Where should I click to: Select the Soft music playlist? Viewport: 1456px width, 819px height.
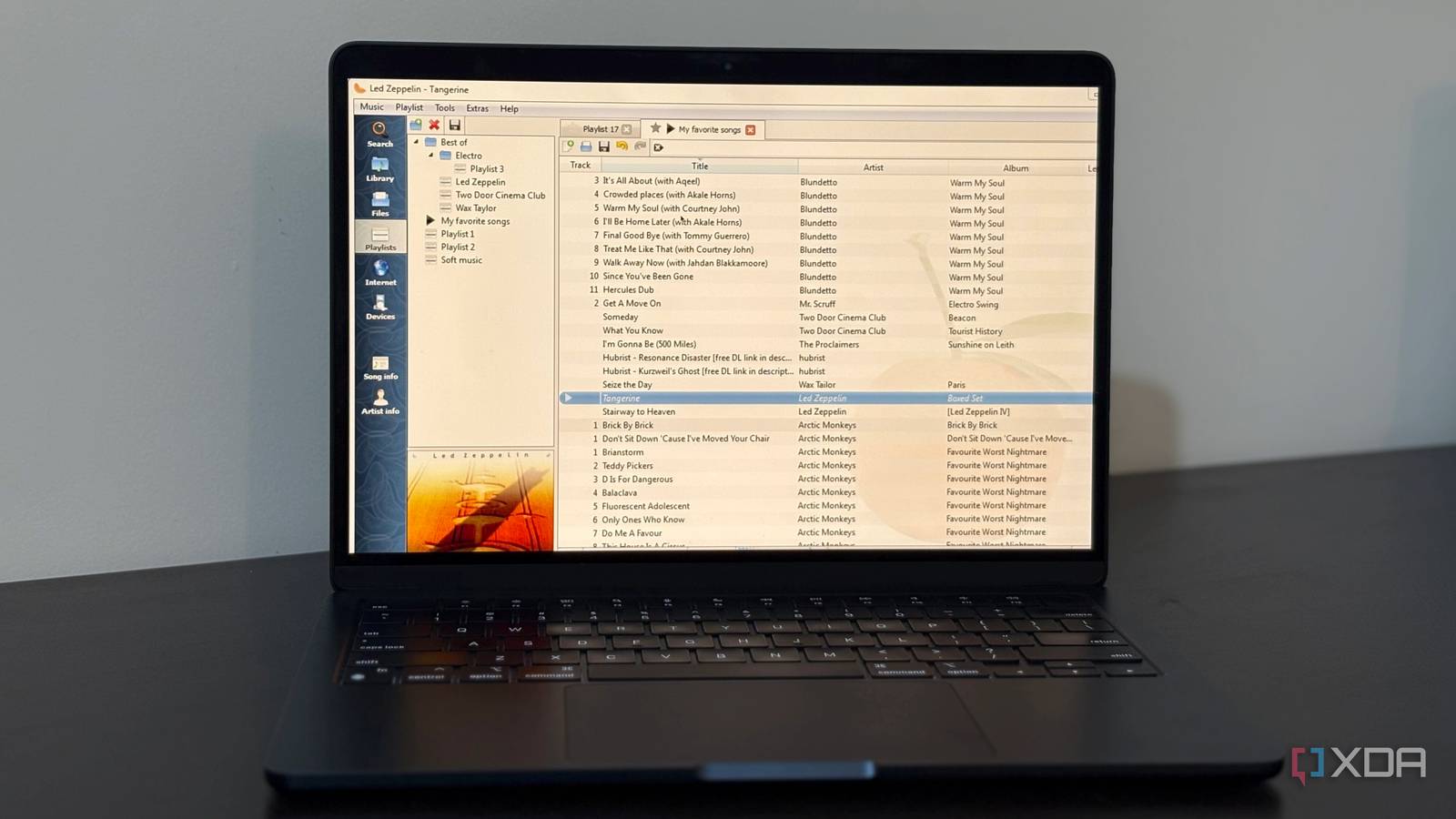point(461,260)
